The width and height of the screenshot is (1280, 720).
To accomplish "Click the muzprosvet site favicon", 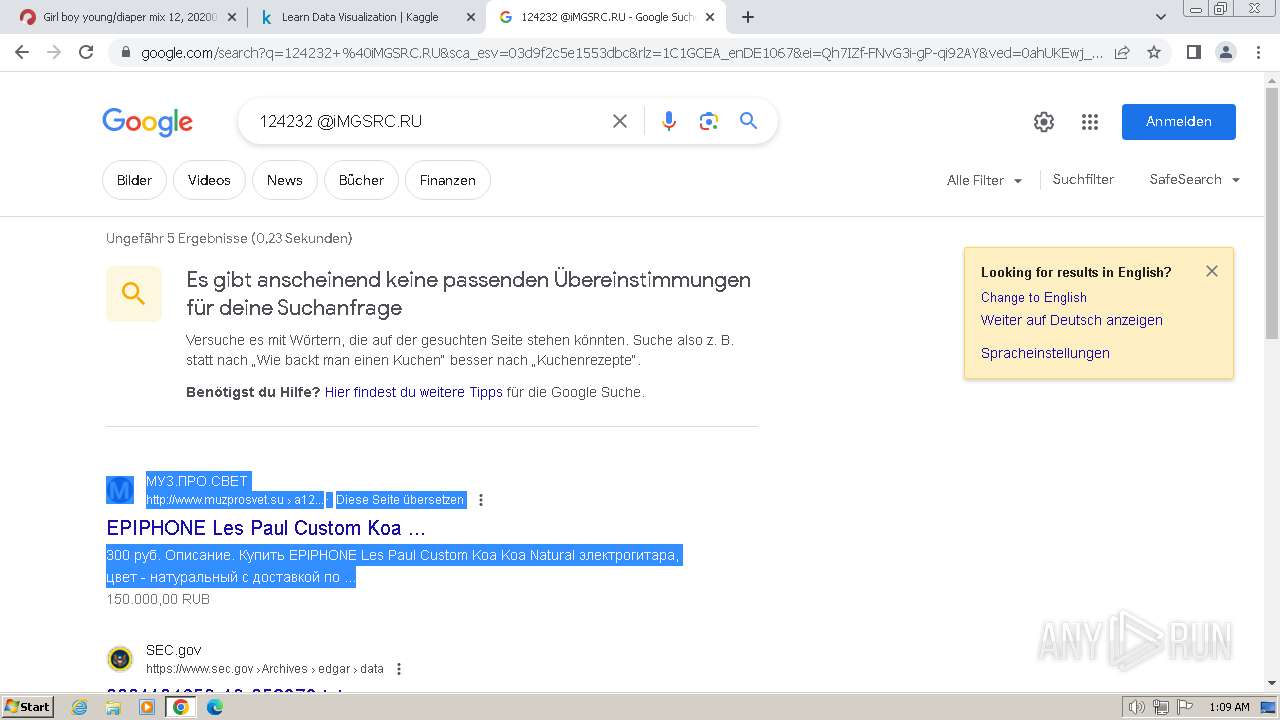I will coord(120,490).
